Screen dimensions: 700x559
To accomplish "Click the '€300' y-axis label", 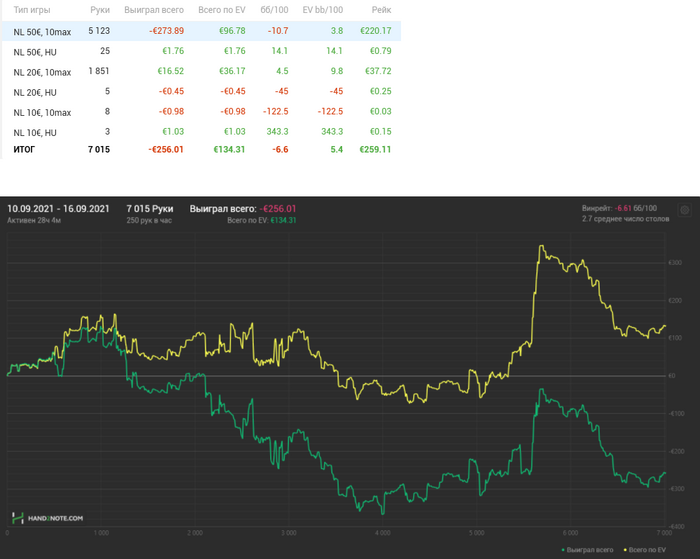I will point(675,263).
